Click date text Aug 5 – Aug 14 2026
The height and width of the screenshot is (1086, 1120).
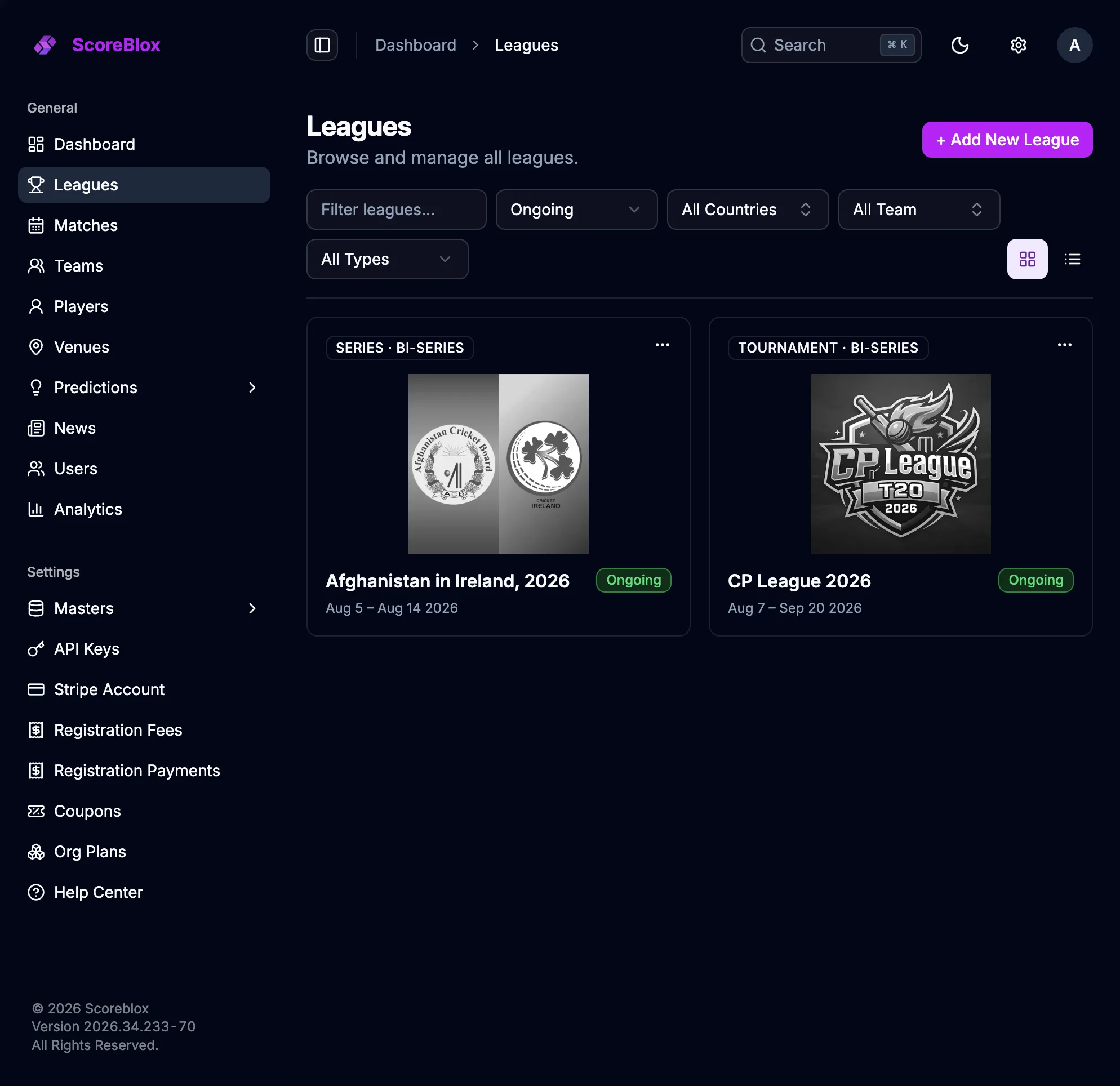[392, 608]
